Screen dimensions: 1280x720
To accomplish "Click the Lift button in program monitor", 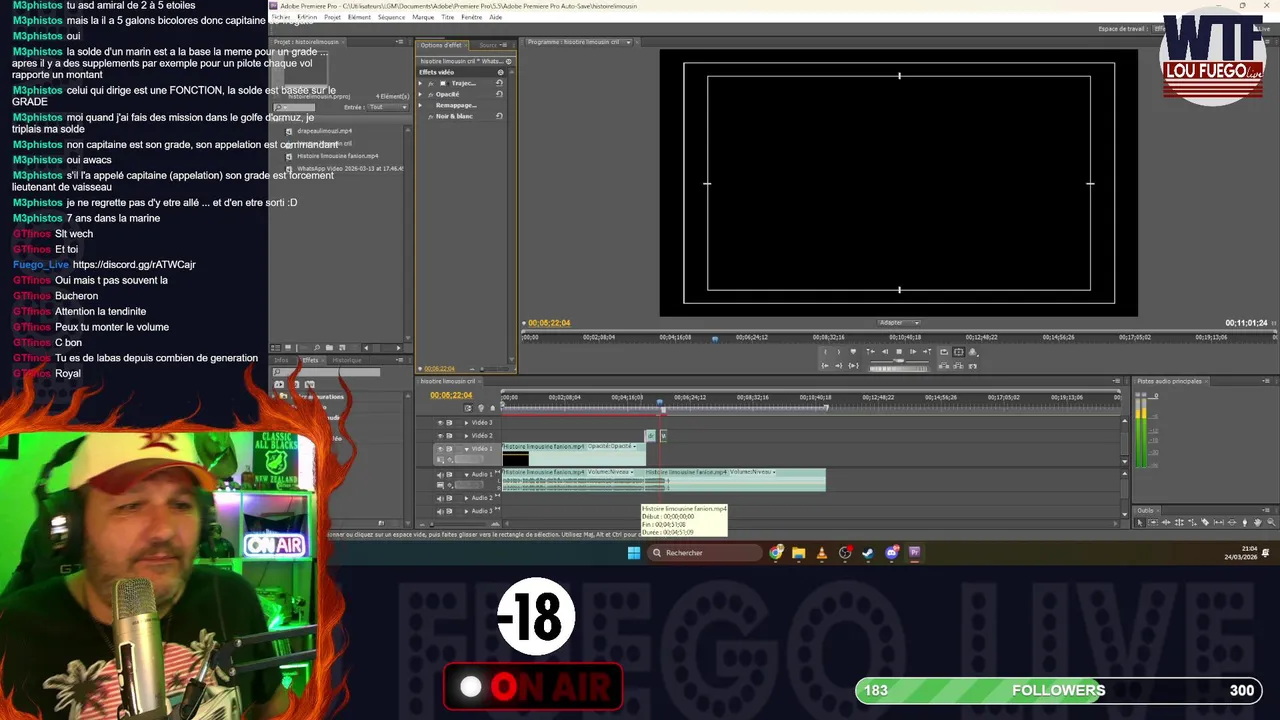I will tap(943, 366).
